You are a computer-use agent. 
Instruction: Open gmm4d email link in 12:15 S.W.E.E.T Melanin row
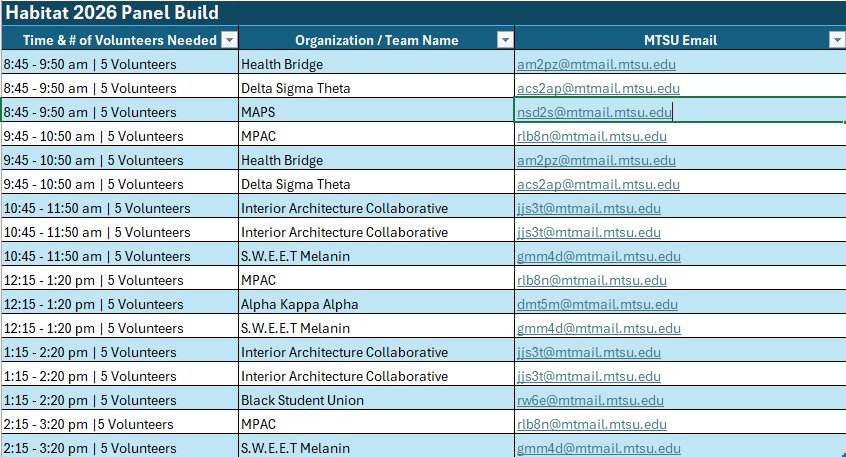(599, 329)
